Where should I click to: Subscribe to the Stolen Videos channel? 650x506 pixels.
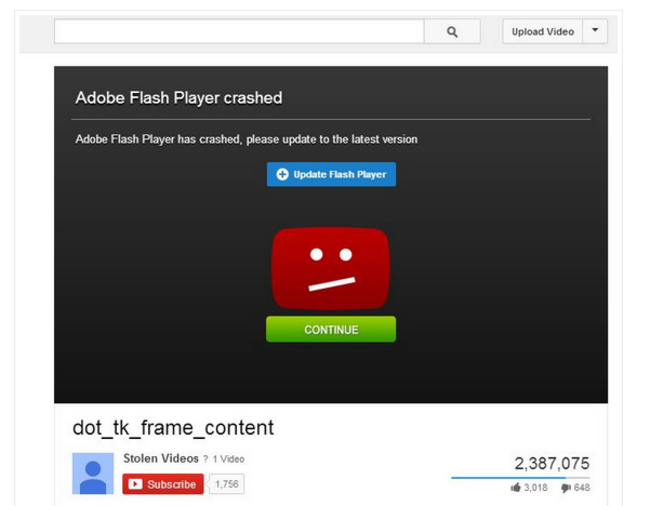163,484
